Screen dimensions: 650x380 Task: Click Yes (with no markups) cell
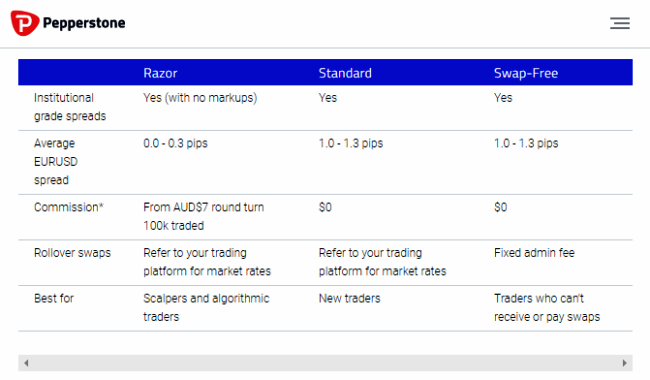[200, 98]
